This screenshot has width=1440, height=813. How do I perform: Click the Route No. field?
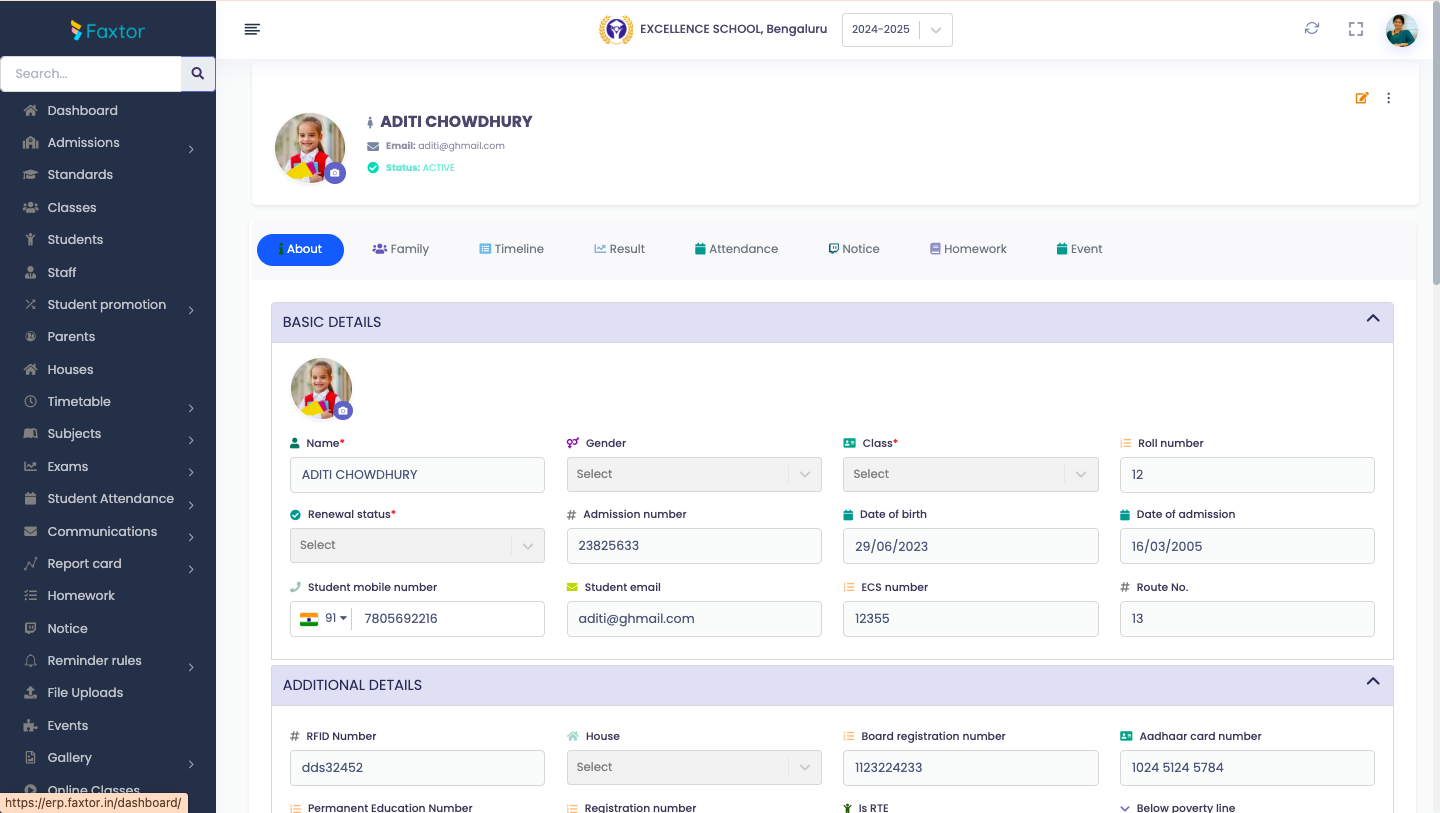1247,619
